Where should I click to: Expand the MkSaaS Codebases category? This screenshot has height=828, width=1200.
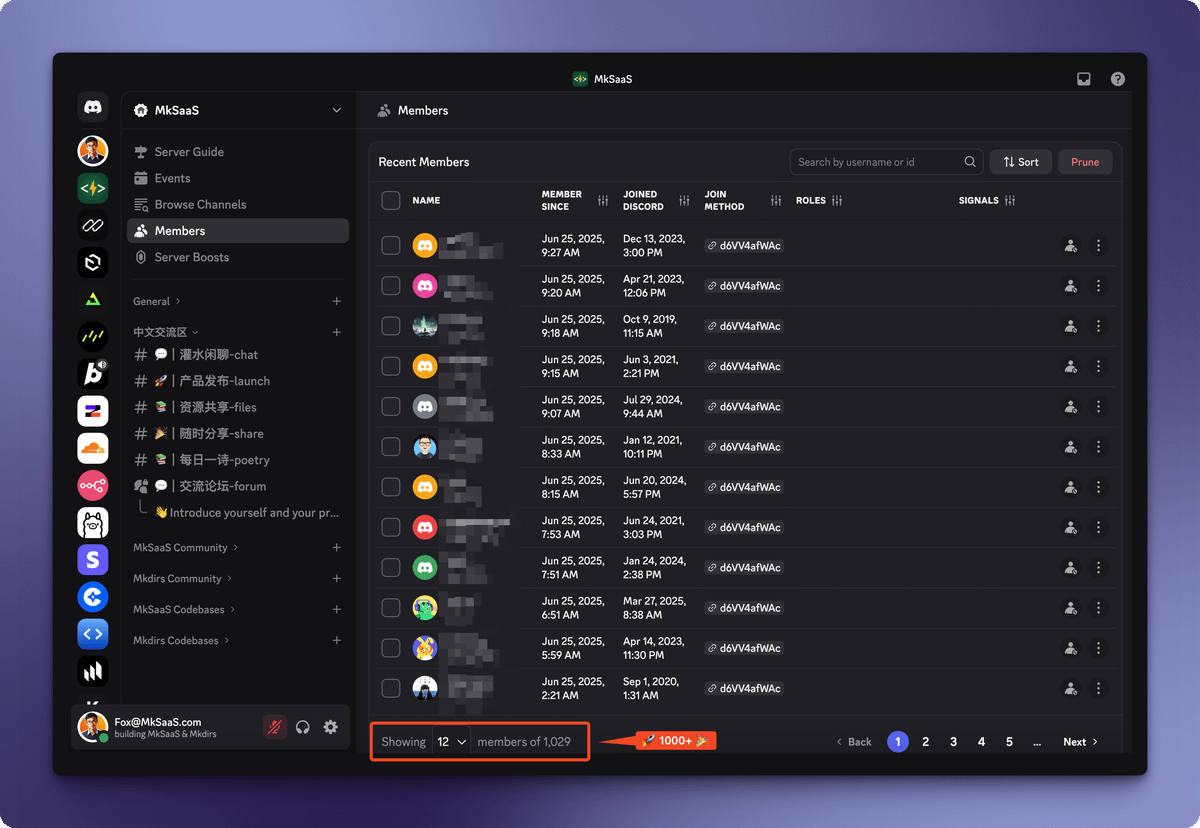(185, 609)
